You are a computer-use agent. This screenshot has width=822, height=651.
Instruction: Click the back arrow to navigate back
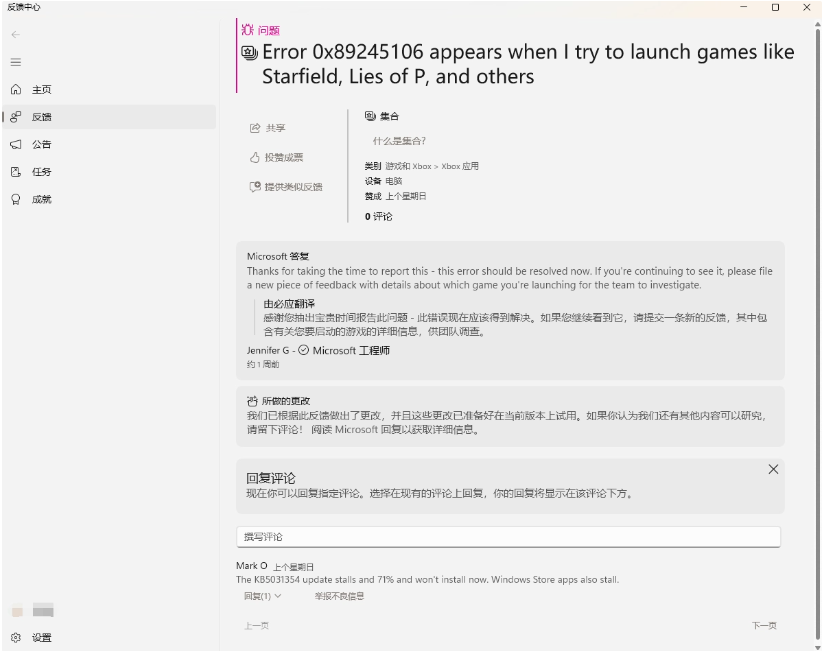click(x=16, y=33)
